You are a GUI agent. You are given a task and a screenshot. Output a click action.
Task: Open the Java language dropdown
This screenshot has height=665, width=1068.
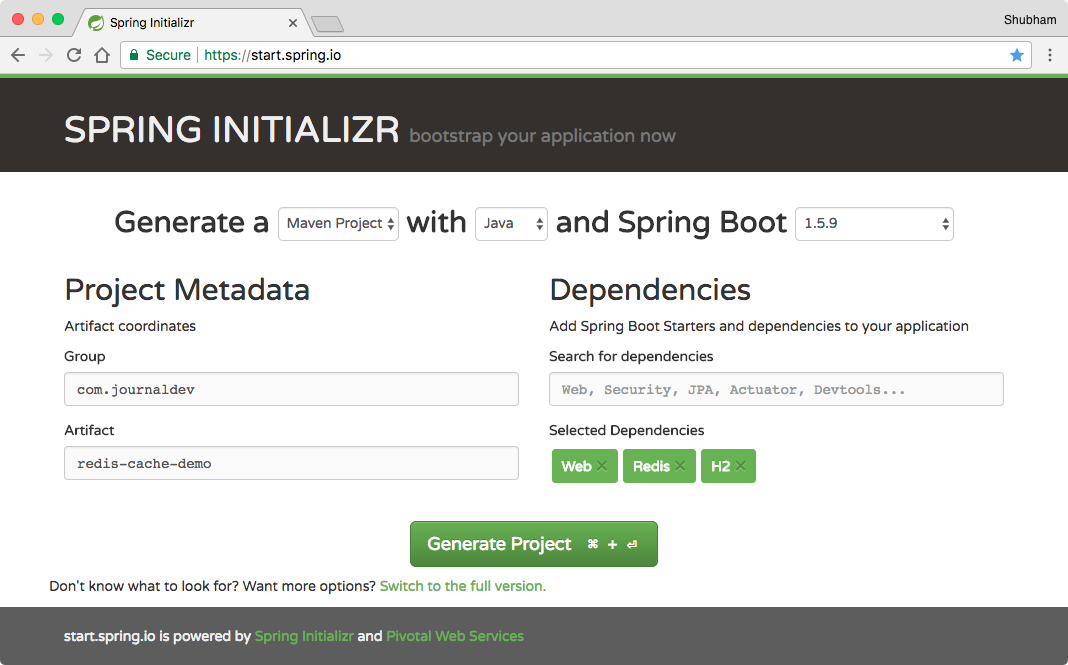[x=512, y=223]
